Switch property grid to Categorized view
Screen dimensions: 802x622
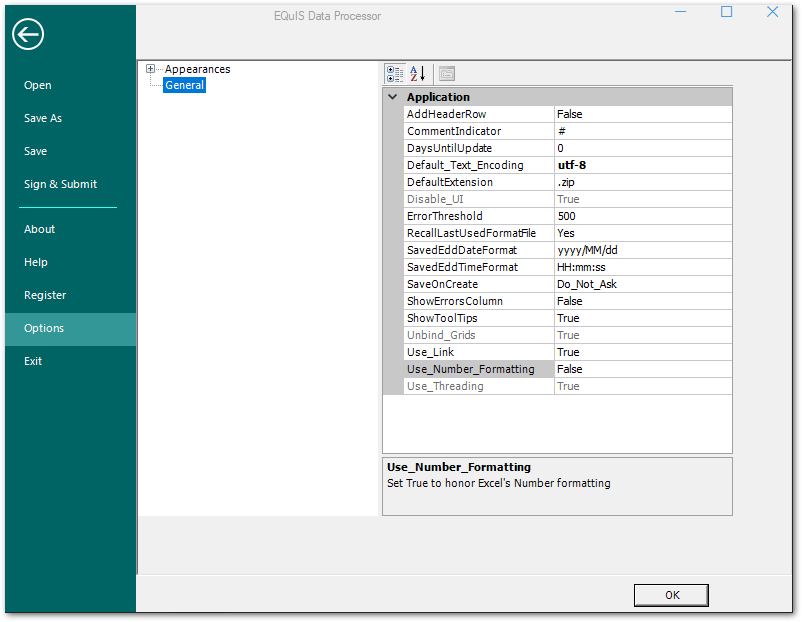(x=394, y=74)
